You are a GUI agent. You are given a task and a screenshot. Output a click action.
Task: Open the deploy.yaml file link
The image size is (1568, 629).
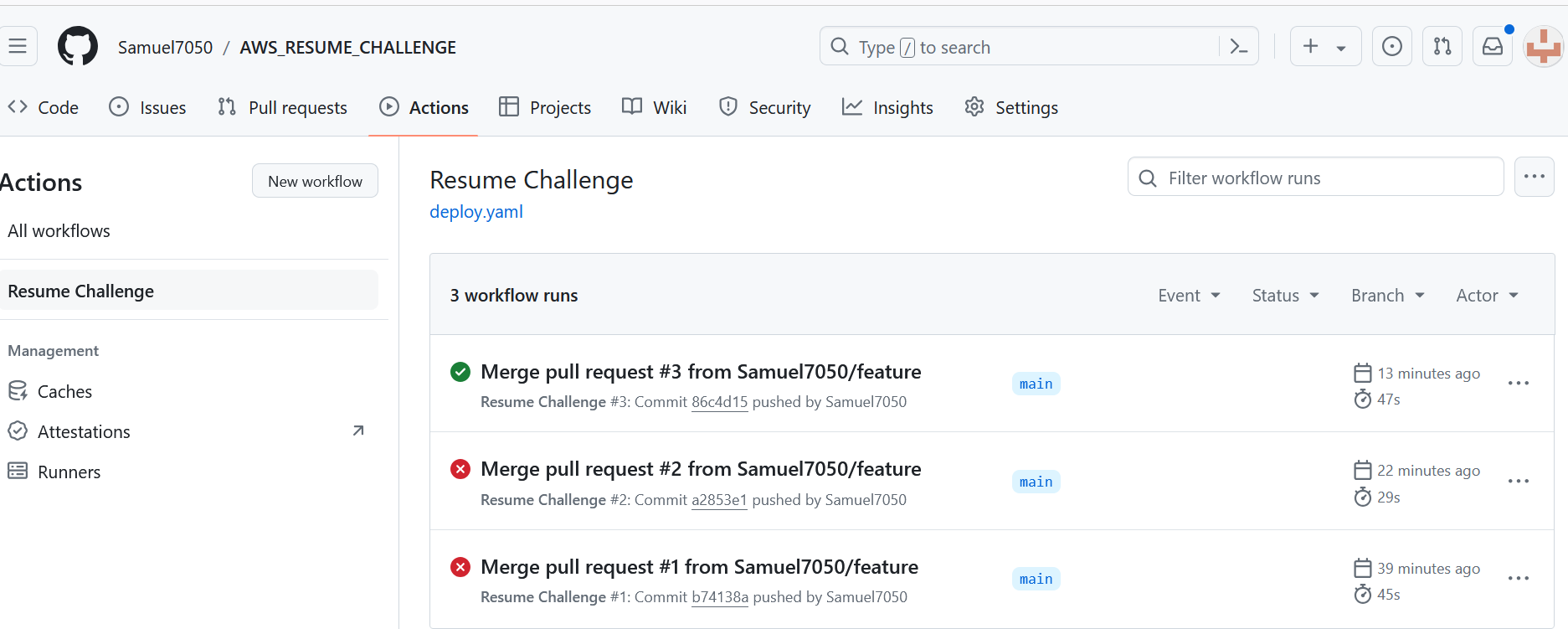(476, 212)
